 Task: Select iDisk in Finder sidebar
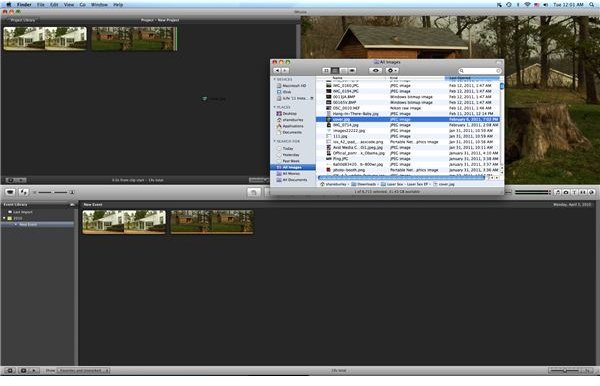point(284,92)
